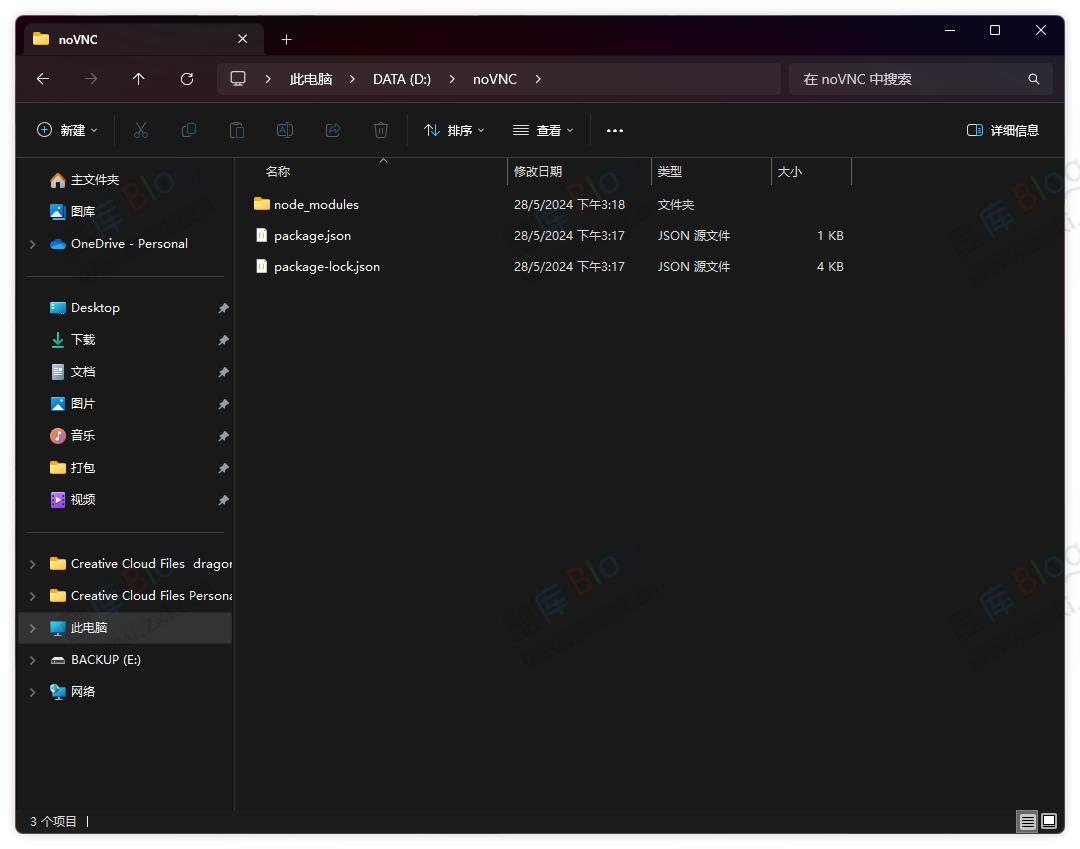Viewport: 1080px width, 849px height.
Task: Navigate to DATA (D:) via breadcrumb
Action: point(402,79)
